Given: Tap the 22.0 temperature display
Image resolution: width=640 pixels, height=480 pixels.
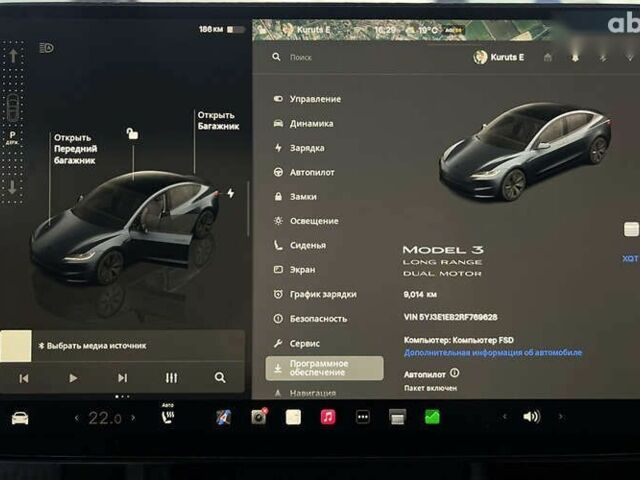Looking at the screenshot, I should point(105,418).
